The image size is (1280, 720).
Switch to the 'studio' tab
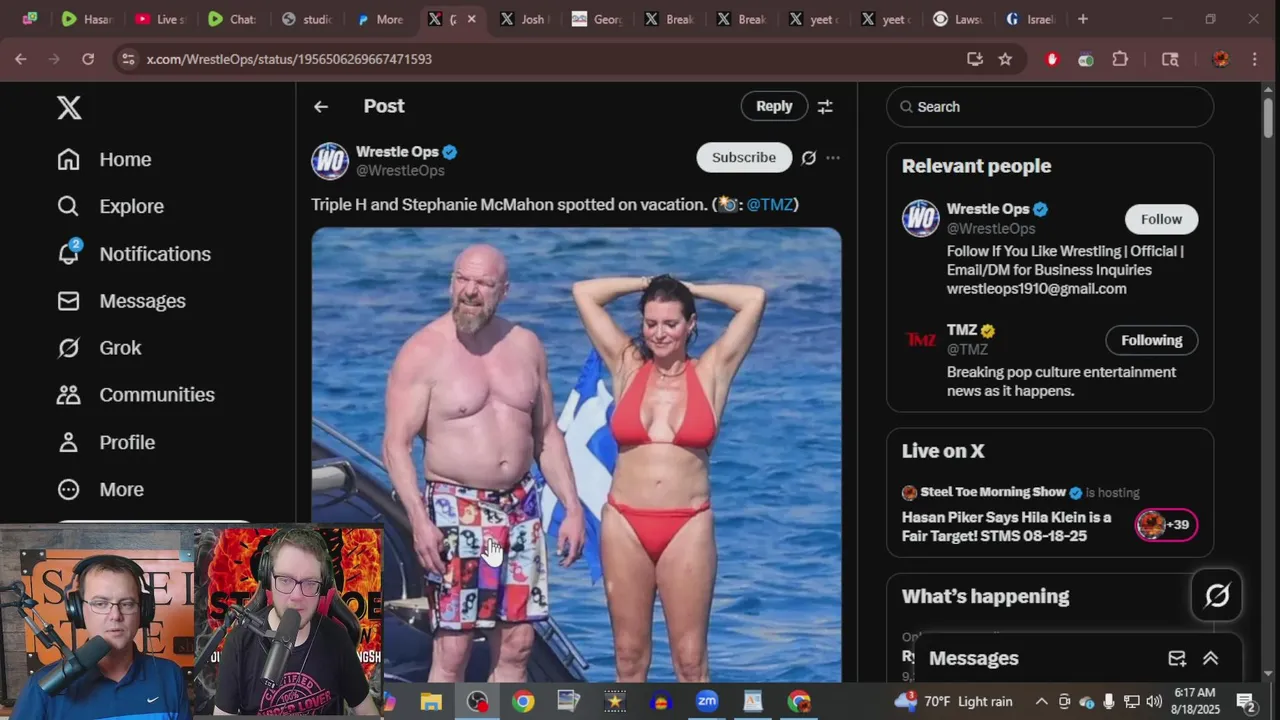pyautogui.click(x=308, y=19)
